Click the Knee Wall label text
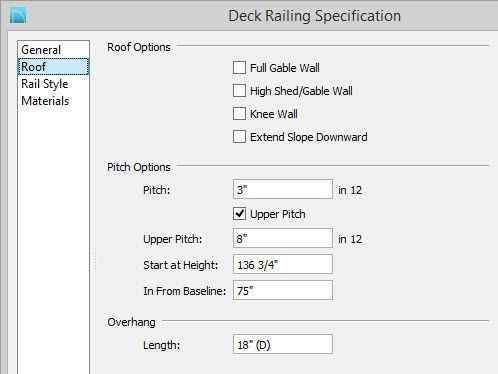Viewport: 498px width, 374px height. tap(274, 114)
